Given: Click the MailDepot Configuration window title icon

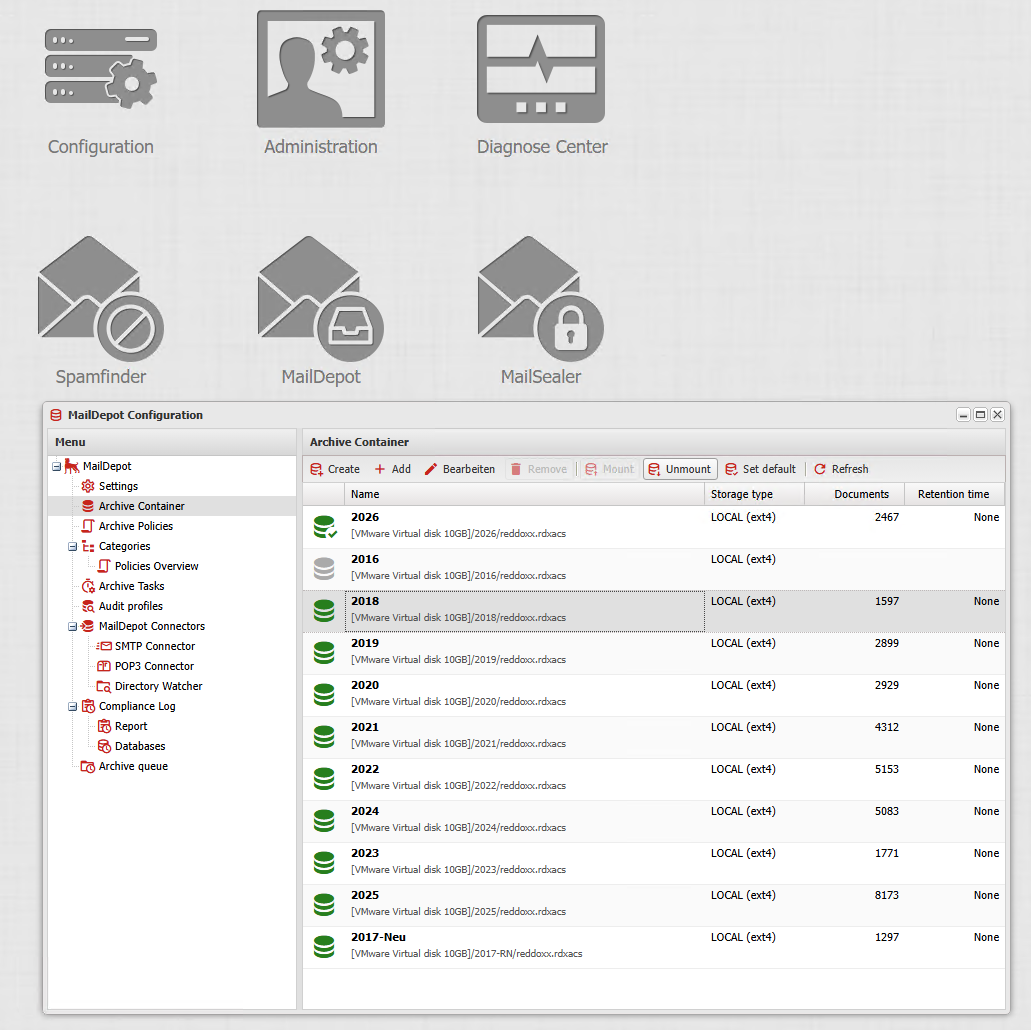Looking at the screenshot, I should [x=56, y=415].
